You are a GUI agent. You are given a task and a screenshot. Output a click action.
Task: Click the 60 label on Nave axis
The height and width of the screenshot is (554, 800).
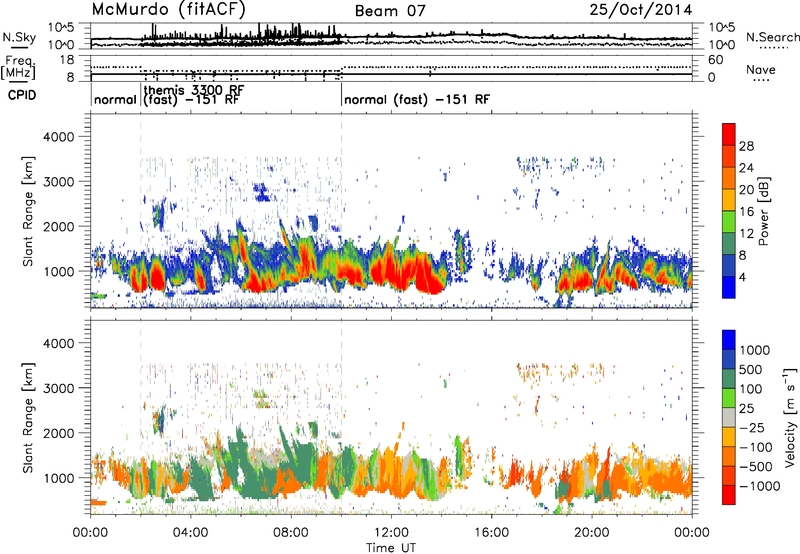[x=715, y=60]
